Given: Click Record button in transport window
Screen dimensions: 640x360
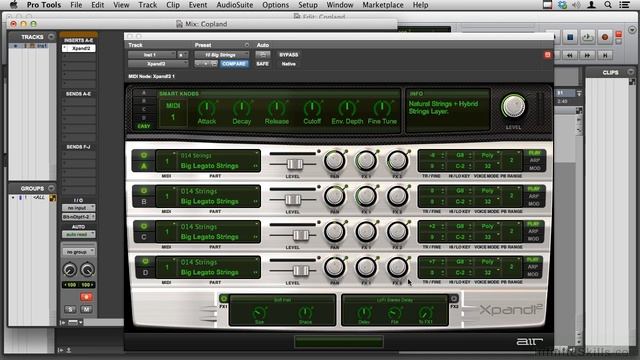Looking at the screenshot, I should 605,37.
